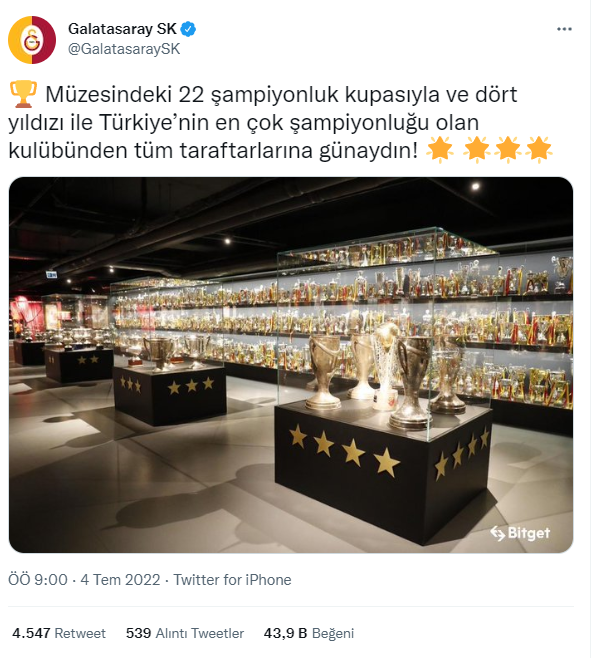The width and height of the screenshot is (610, 658).
Task: Click the blue verified badge icon
Action: click(x=188, y=29)
